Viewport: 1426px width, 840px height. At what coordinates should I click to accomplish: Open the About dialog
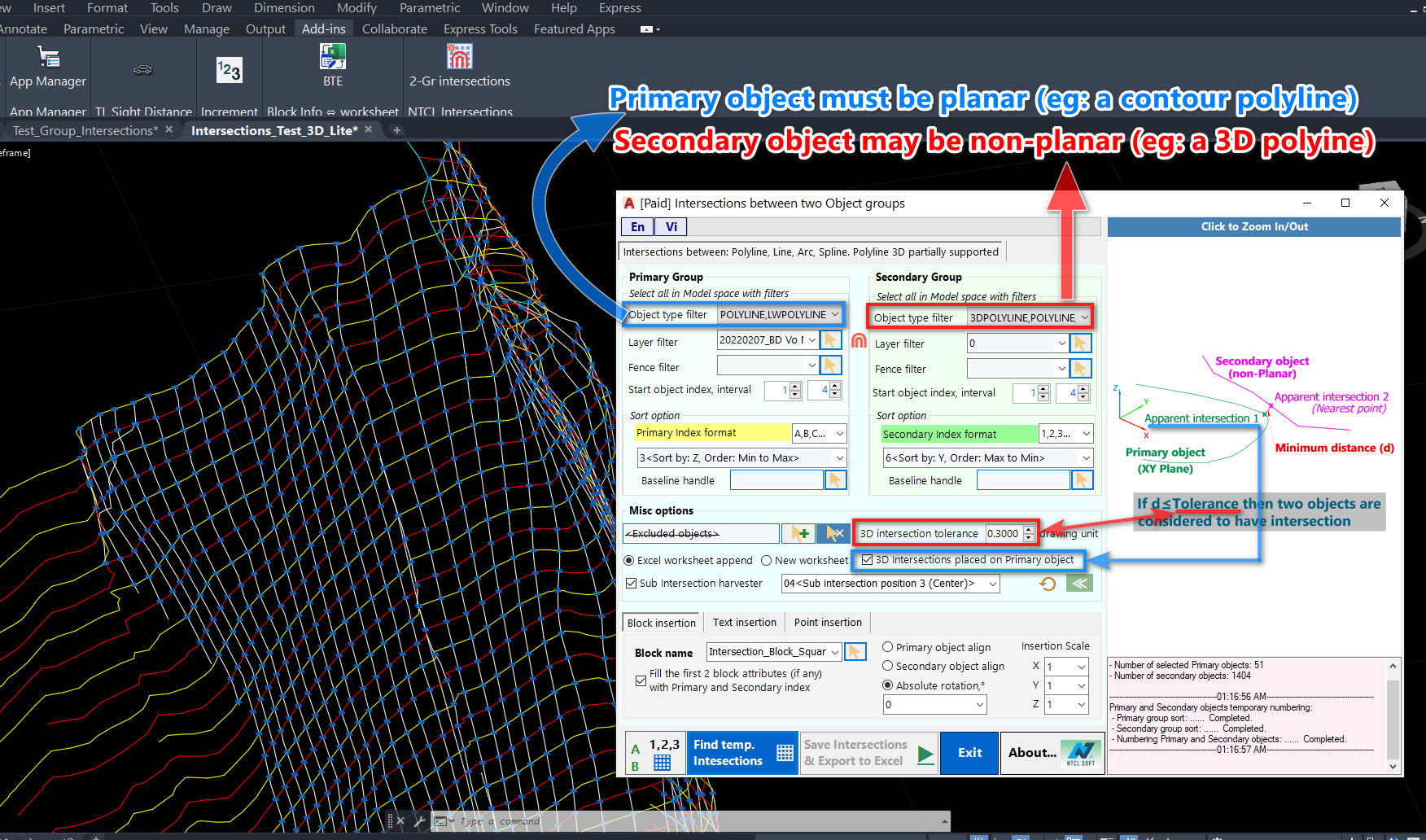click(x=1054, y=753)
